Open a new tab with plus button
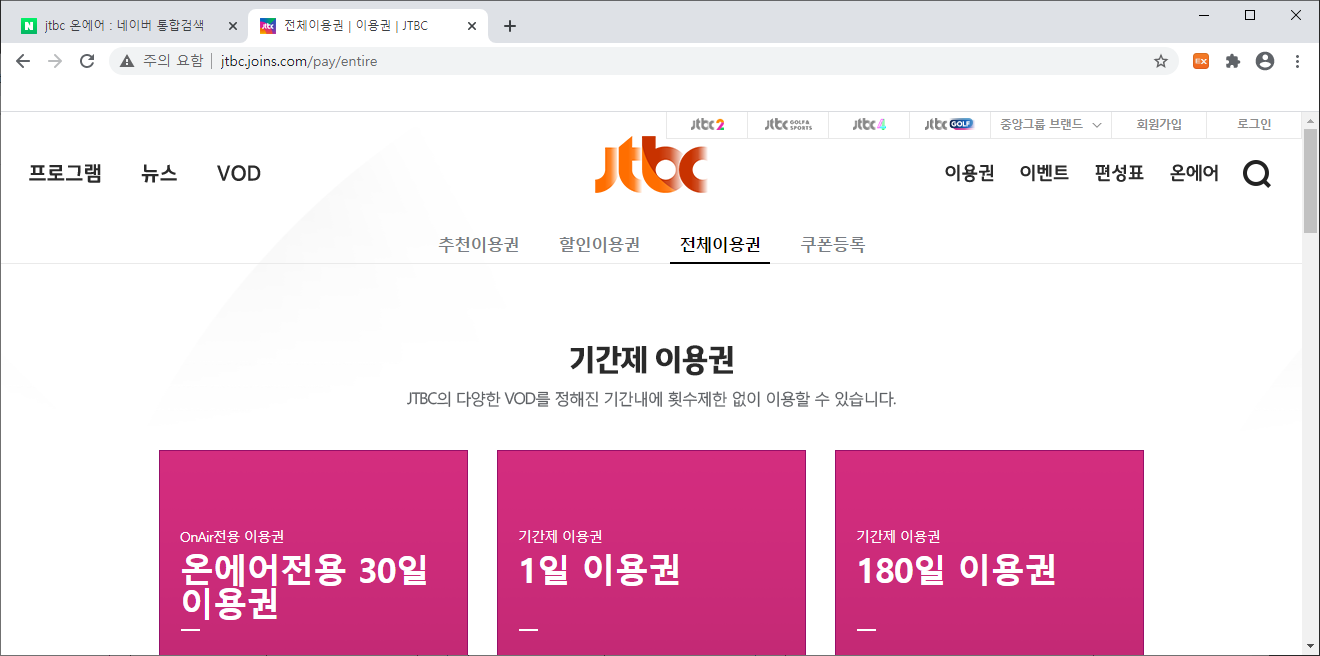The height and width of the screenshot is (656, 1320). pyautogui.click(x=510, y=26)
